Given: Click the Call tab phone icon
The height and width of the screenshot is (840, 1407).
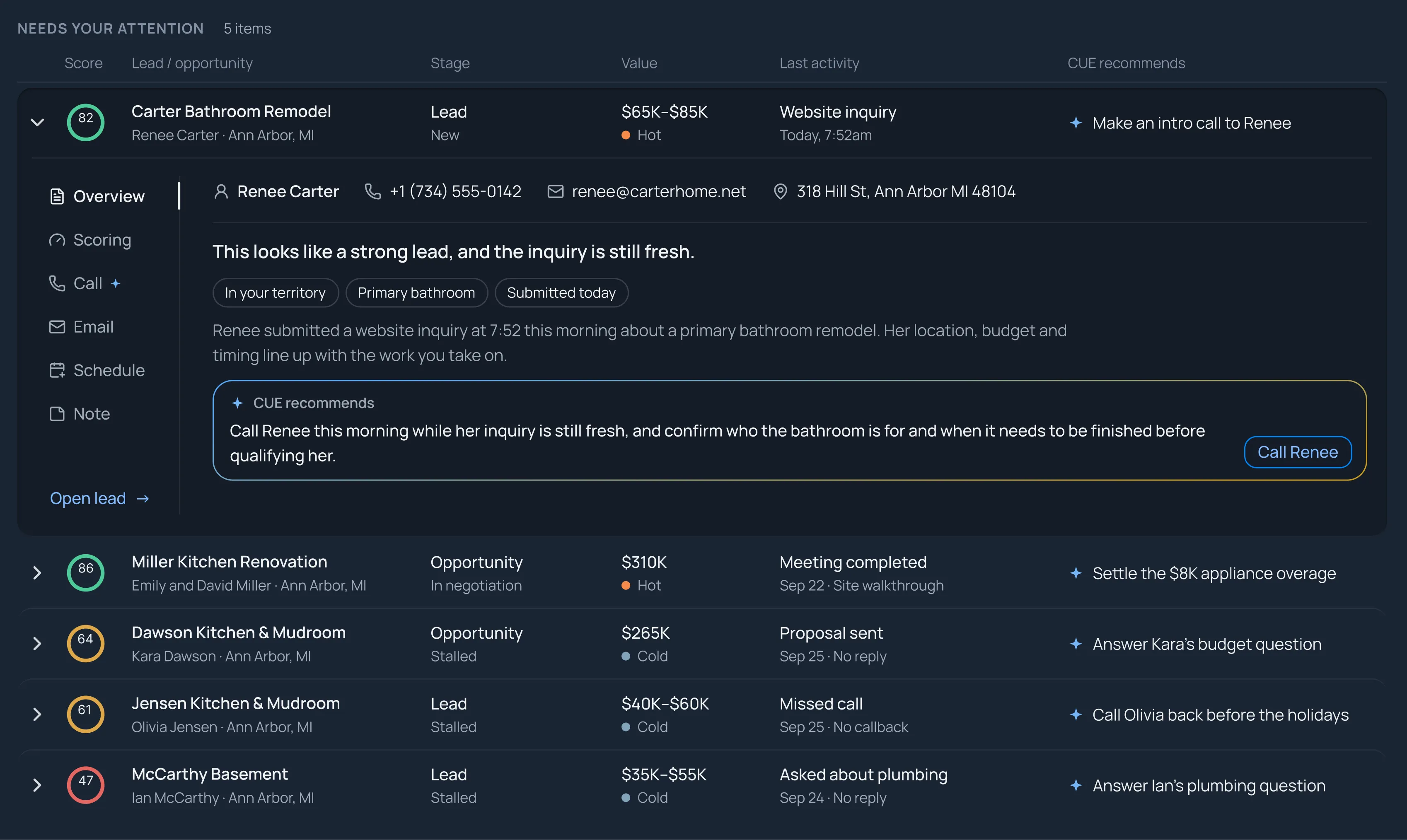Looking at the screenshot, I should click(x=57, y=284).
